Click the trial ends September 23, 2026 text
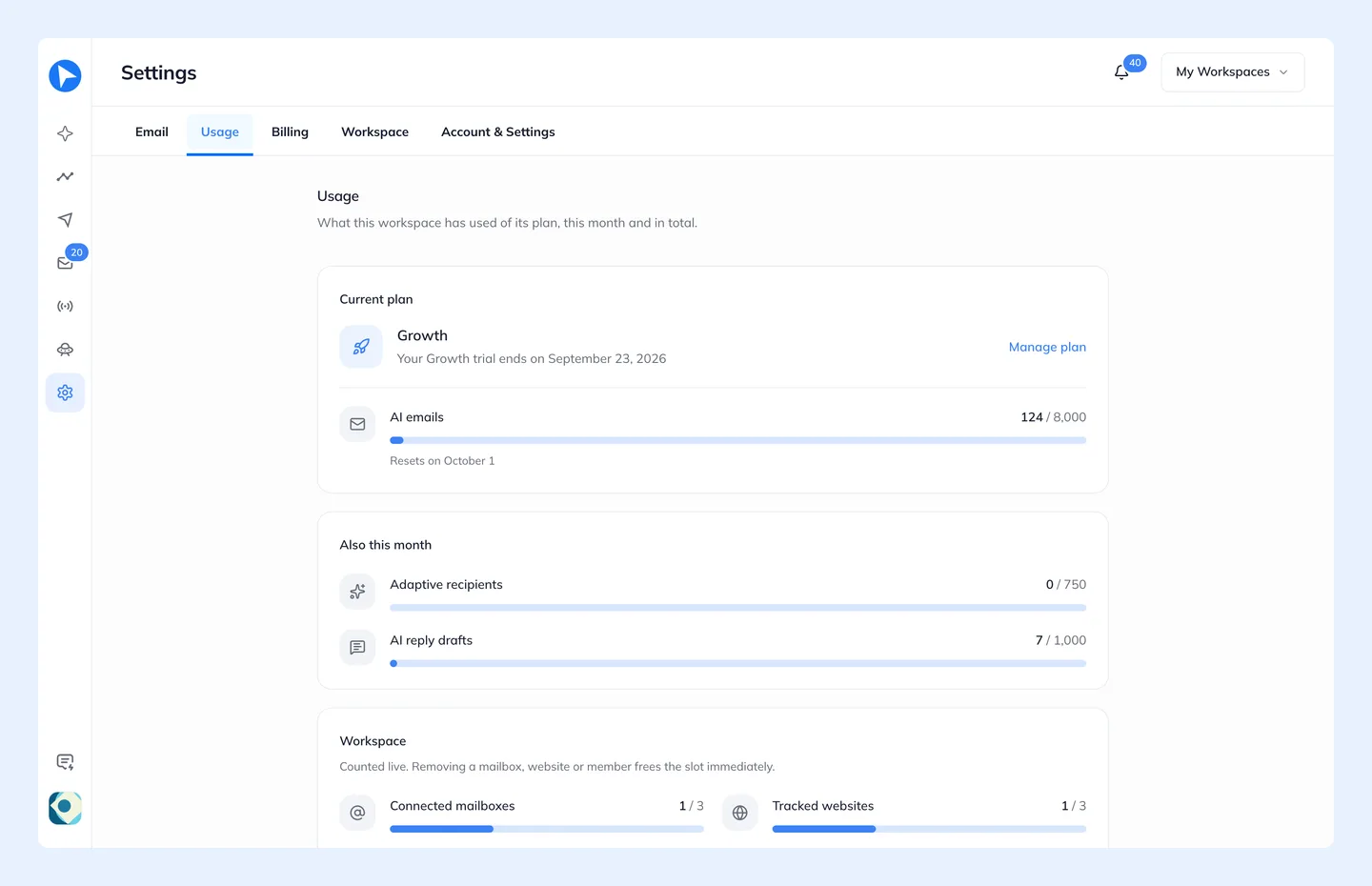Viewport: 1372px width, 886px height. [532, 359]
